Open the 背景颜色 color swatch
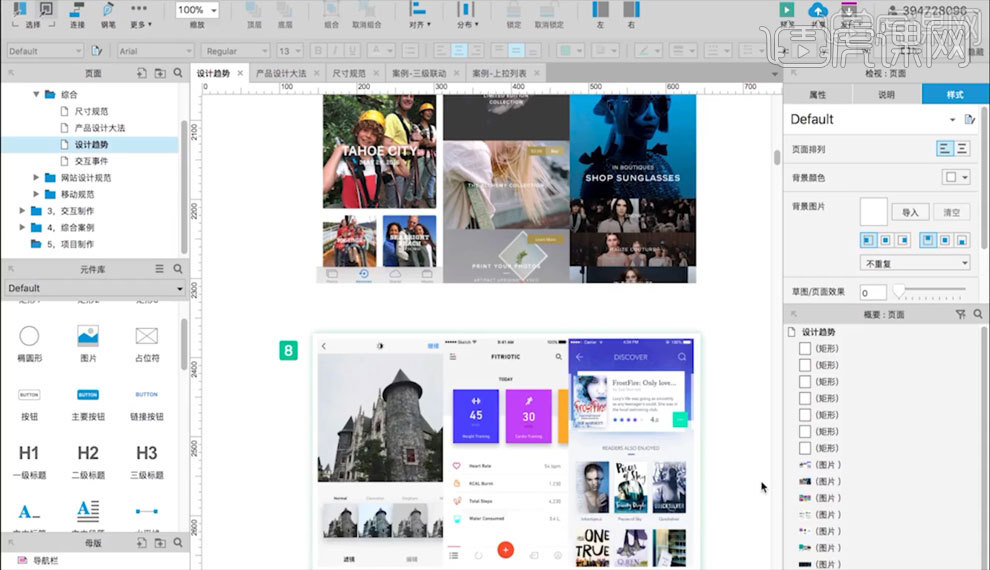The width and height of the screenshot is (990, 570). coord(955,177)
